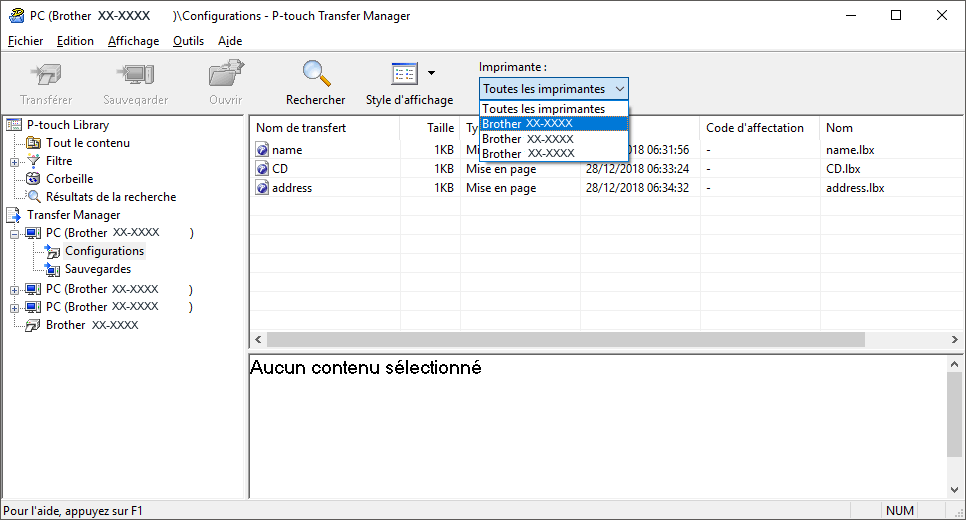Click the Style d'affichage icon
The width and height of the screenshot is (966, 520).
click(405, 74)
